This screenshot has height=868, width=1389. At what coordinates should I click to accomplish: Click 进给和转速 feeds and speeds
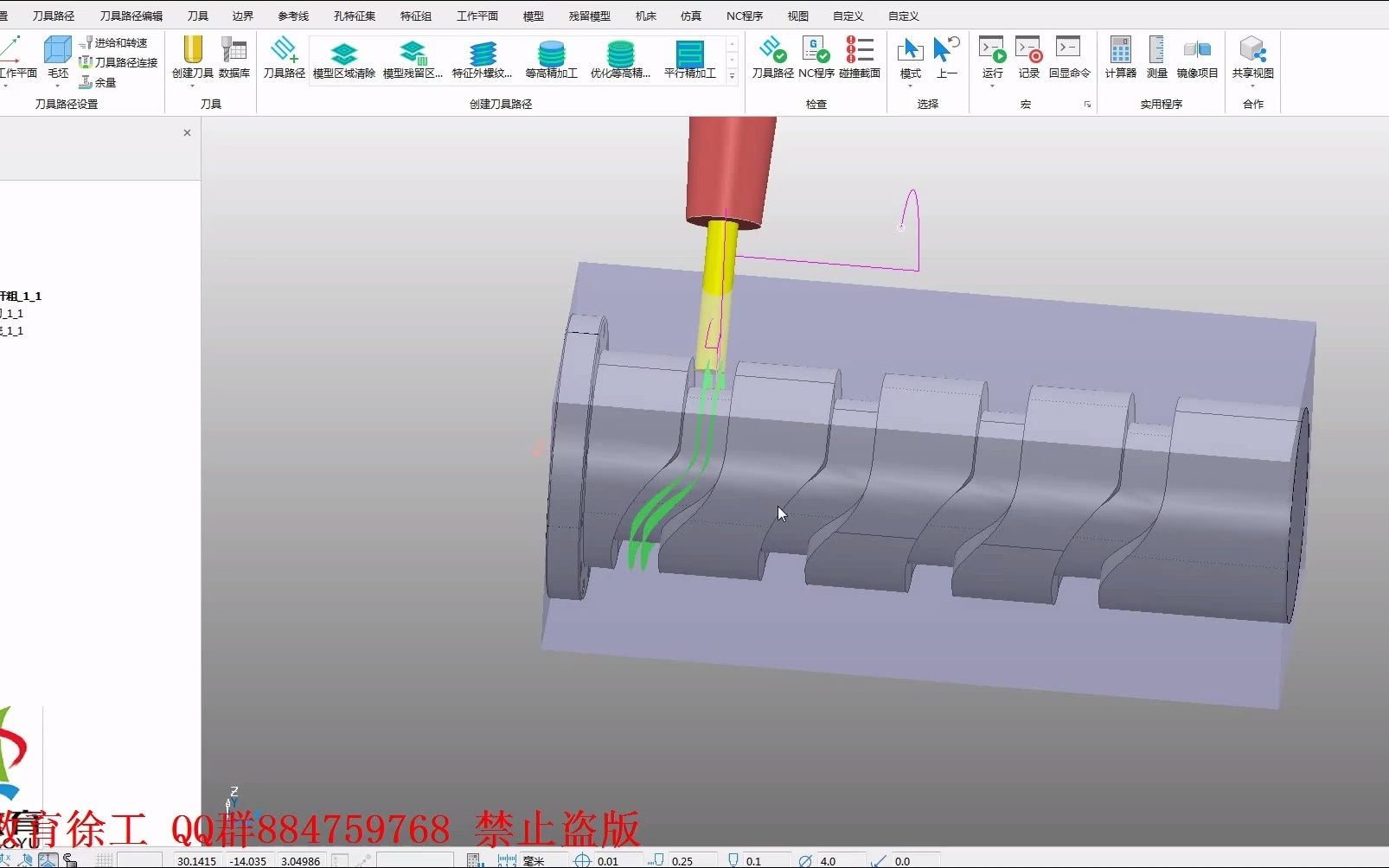point(113,42)
